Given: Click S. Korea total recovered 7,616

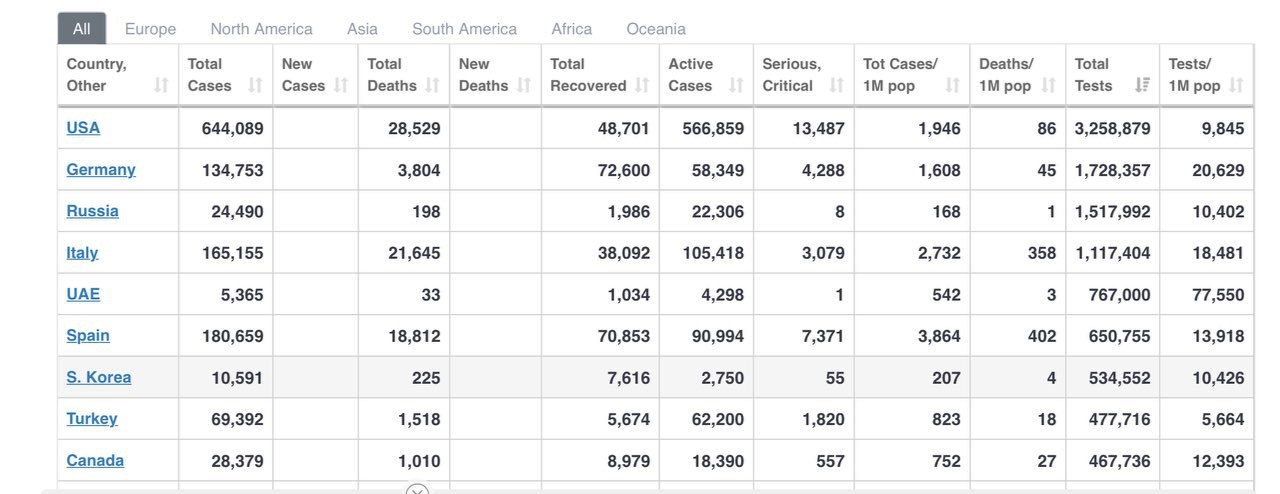Looking at the screenshot, I should point(629,377).
